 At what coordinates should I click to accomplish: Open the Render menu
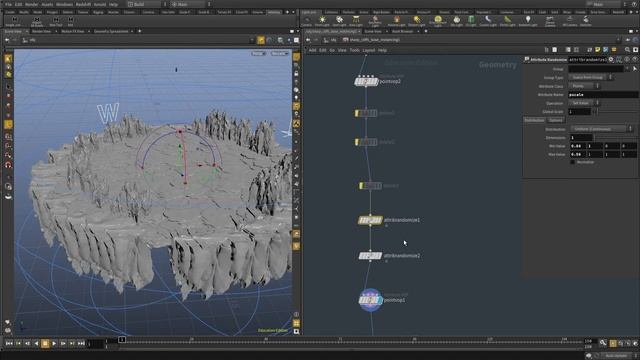pos(31,4)
